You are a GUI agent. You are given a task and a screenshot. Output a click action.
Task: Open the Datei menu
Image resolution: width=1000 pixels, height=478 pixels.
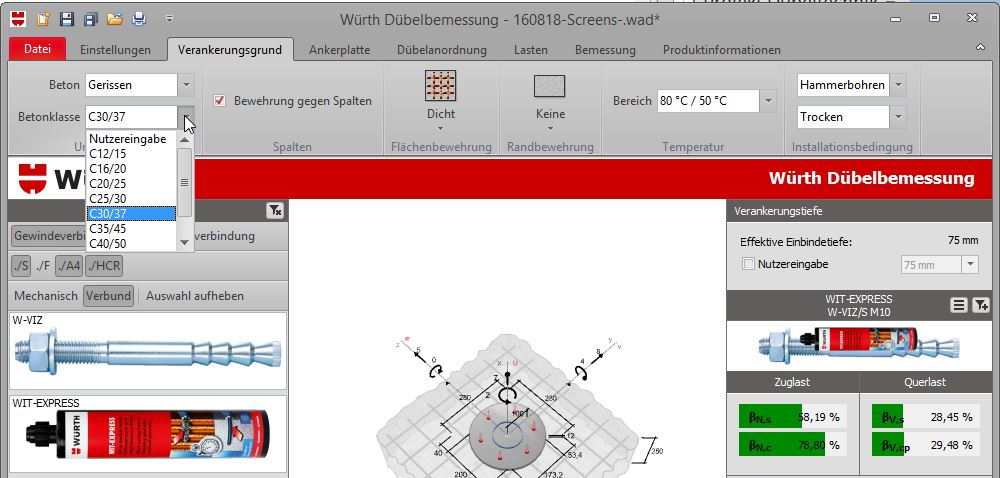(x=38, y=50)
